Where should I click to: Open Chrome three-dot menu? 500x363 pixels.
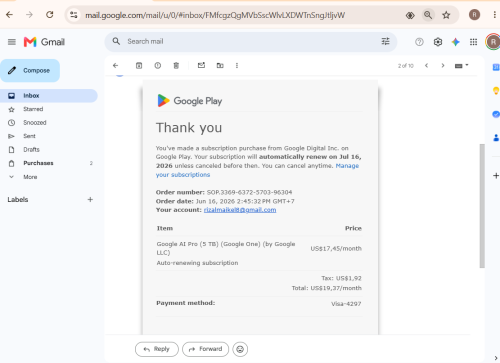[495, 15]
